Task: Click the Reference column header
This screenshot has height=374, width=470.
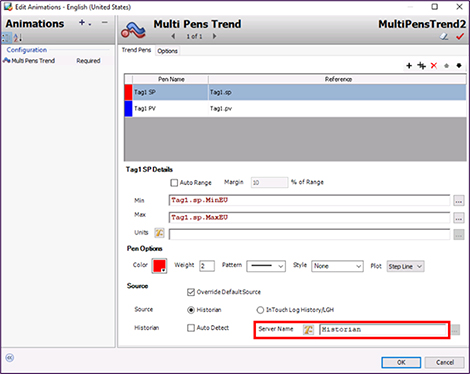Action: (x=337, y=79)
